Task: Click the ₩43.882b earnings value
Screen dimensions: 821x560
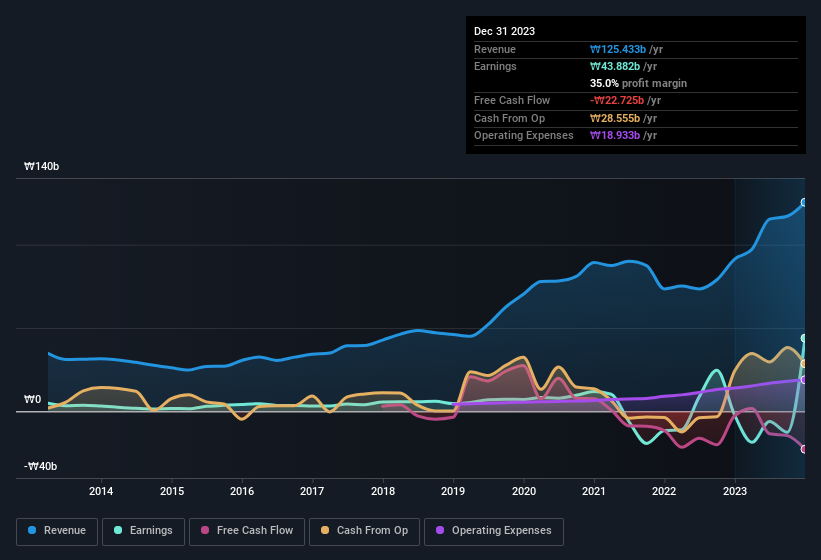Action: (x=615, y=66)
